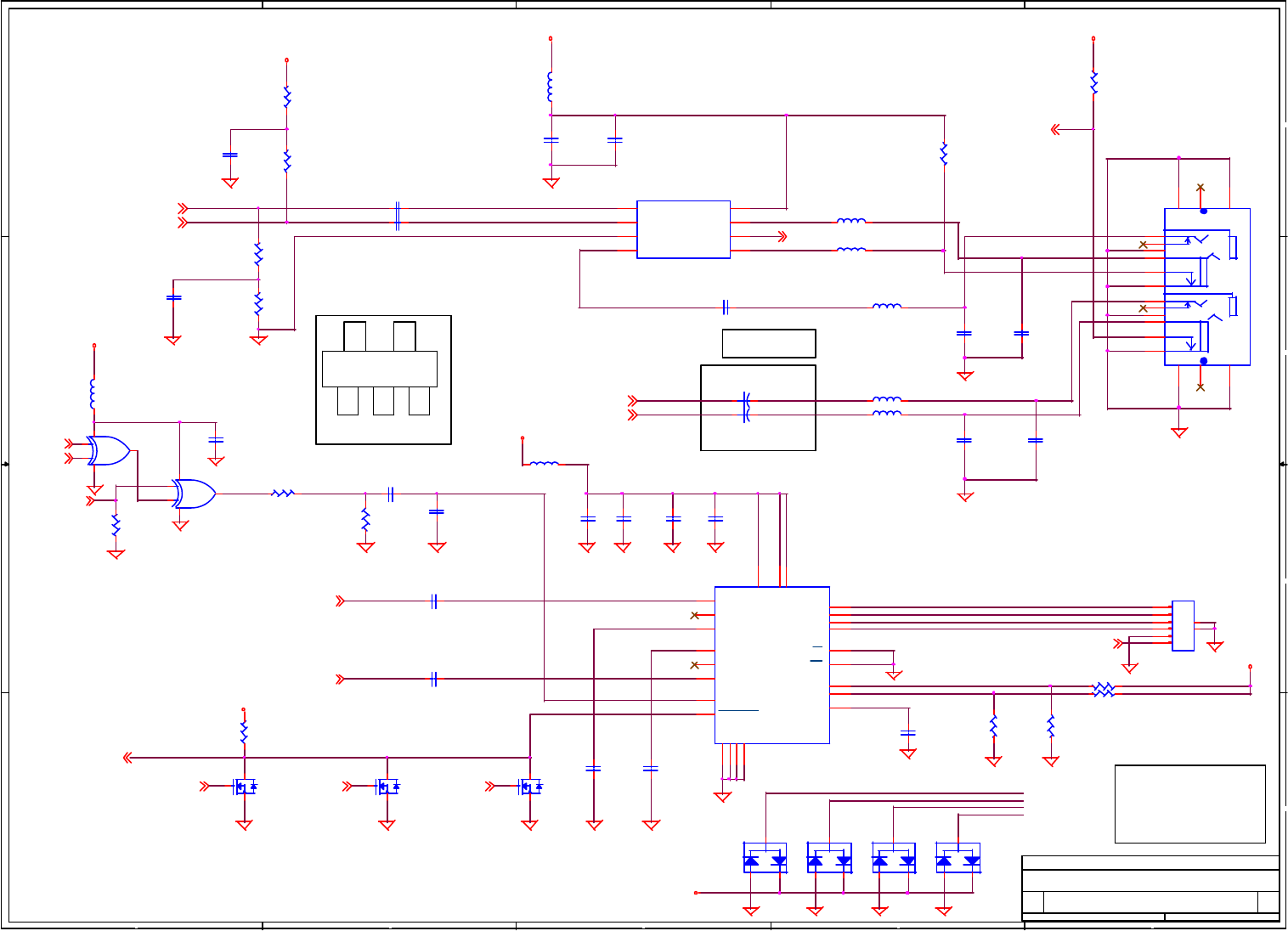Select the empty notes rectangle above the title block

(1190, 804)
